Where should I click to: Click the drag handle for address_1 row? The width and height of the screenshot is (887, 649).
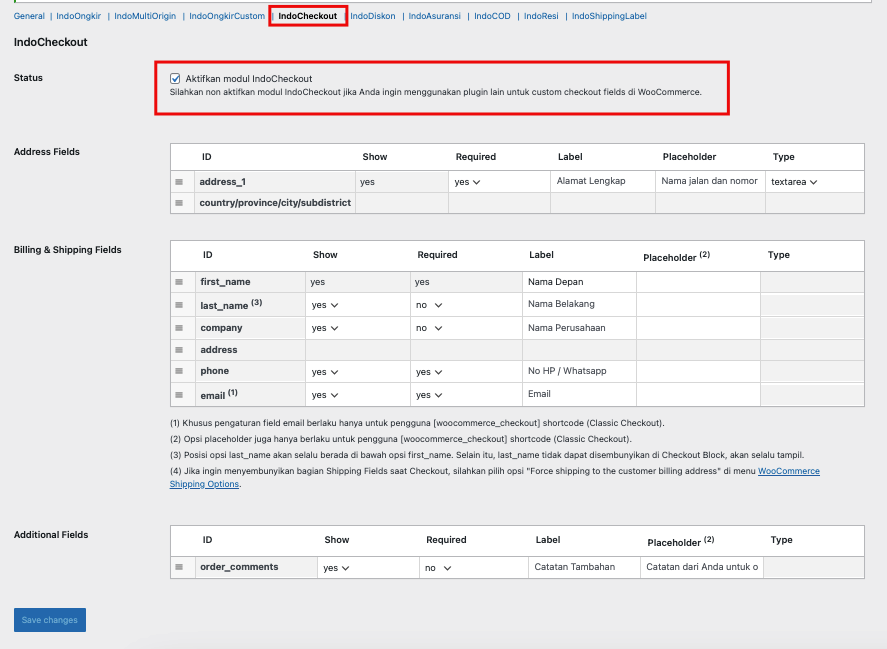(x=180, y=182)
